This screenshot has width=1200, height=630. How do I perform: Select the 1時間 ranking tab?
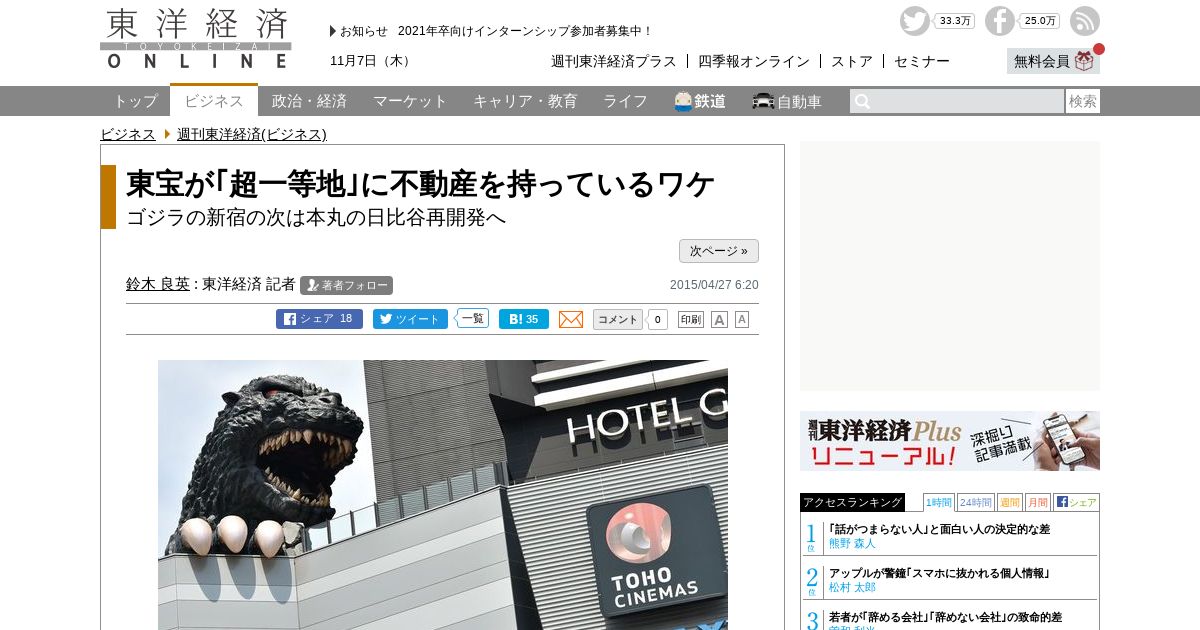(938, 502)
